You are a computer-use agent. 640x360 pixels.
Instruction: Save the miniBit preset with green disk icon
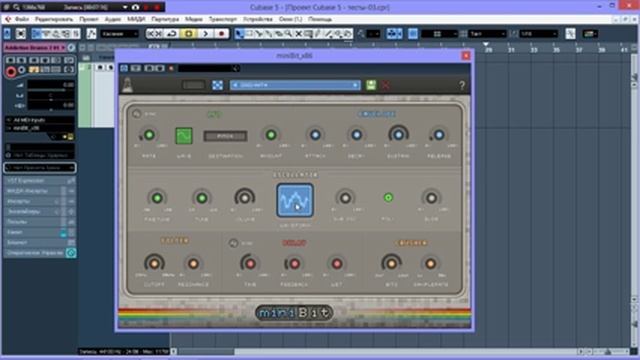tap(371, 85)
